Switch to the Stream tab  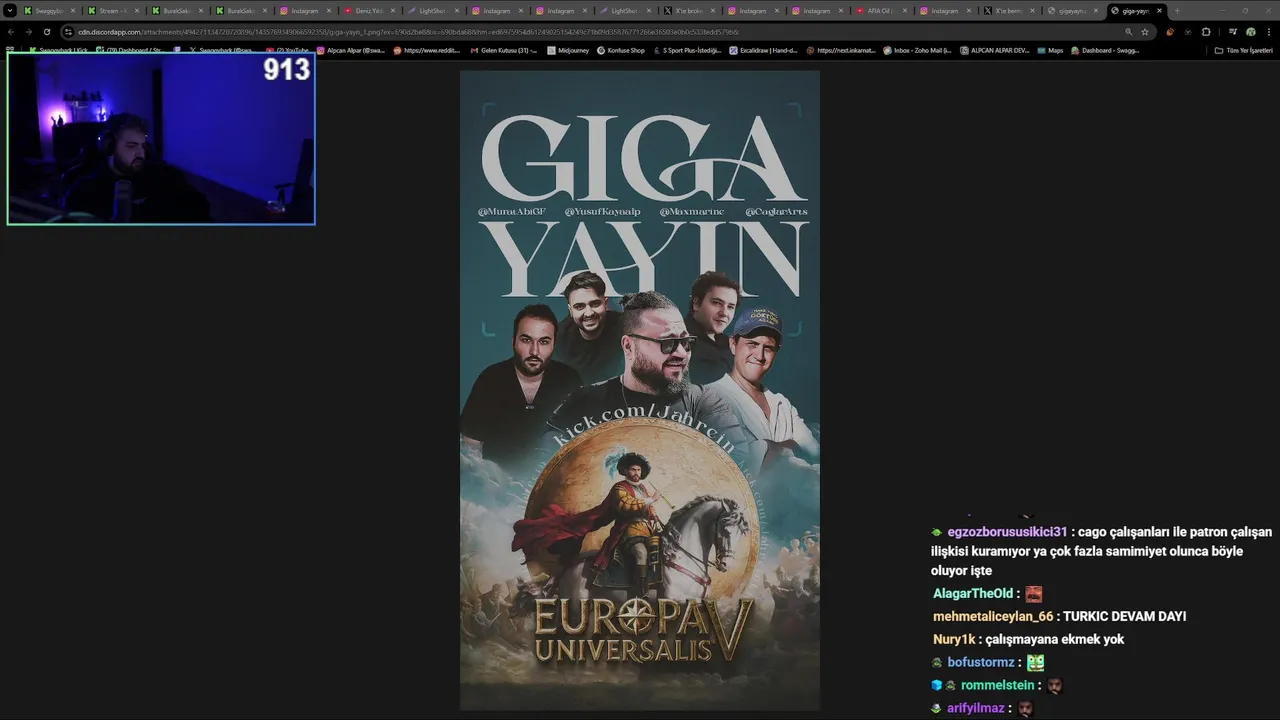113,11
